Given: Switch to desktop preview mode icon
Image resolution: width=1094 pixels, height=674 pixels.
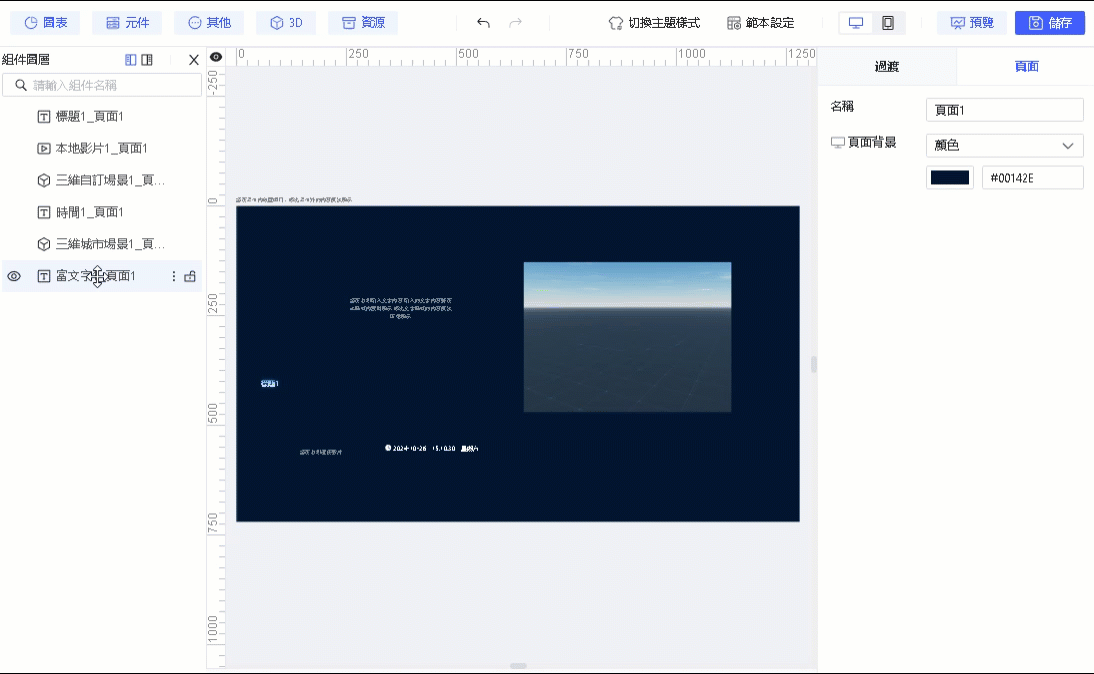Looking at the screenshot, I should [x=856, y=23].
